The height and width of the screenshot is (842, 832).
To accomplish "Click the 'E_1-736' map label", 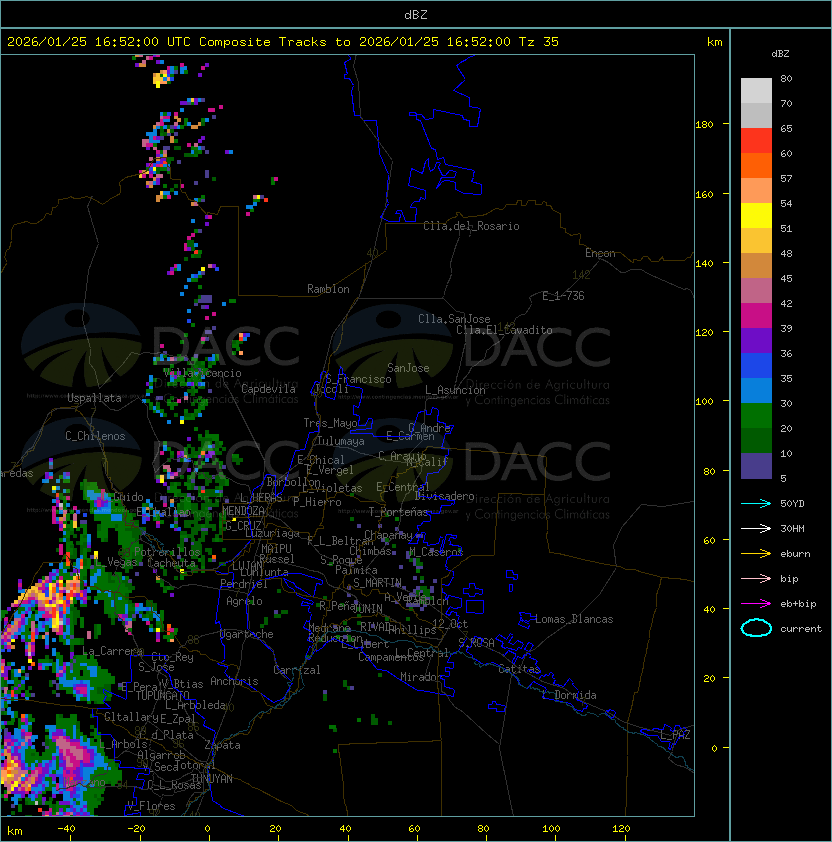I will point(563,296).
